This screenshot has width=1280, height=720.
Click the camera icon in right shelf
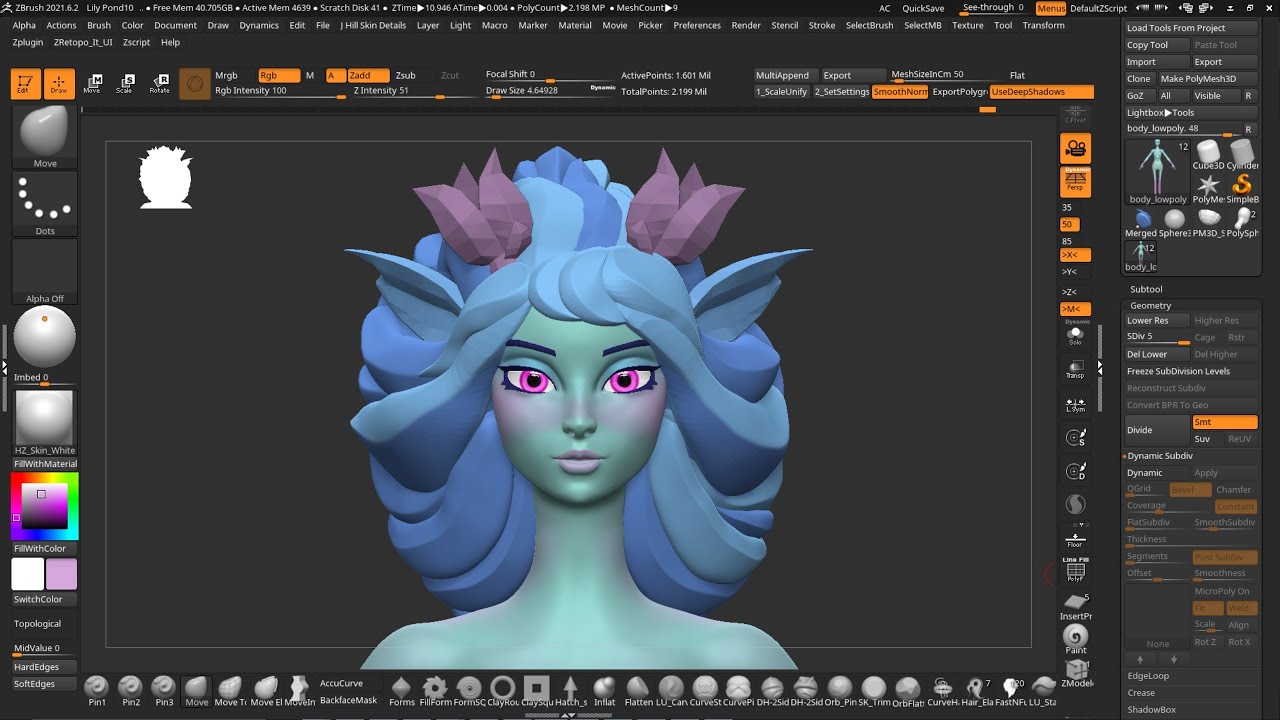[x=1076, y=148]
